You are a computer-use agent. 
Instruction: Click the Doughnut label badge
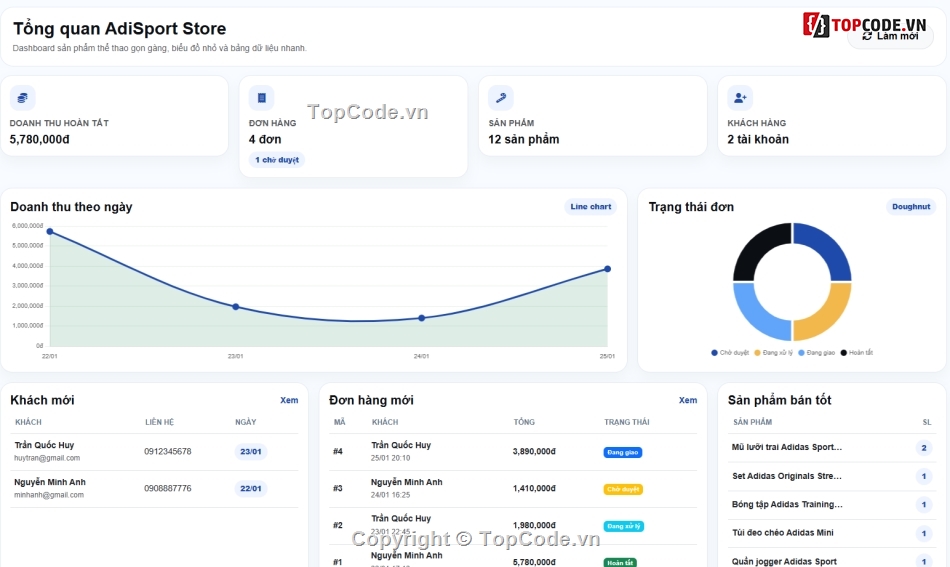pyautogui.click(x=911, y=207)
